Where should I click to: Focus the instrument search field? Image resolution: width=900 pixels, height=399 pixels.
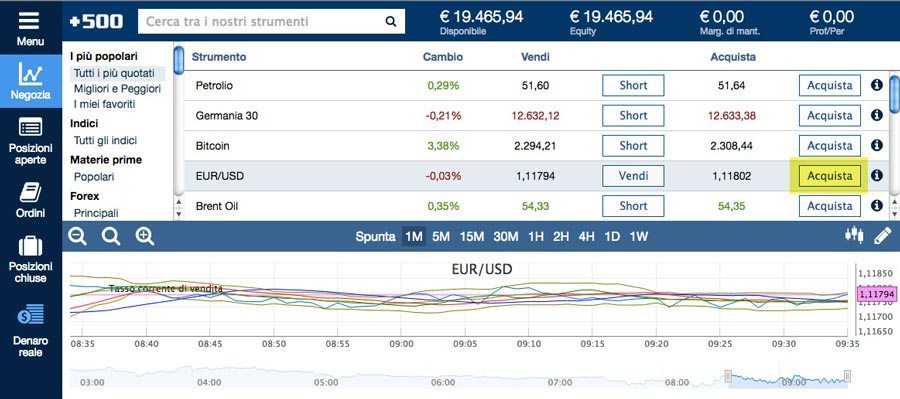point(271,22)
